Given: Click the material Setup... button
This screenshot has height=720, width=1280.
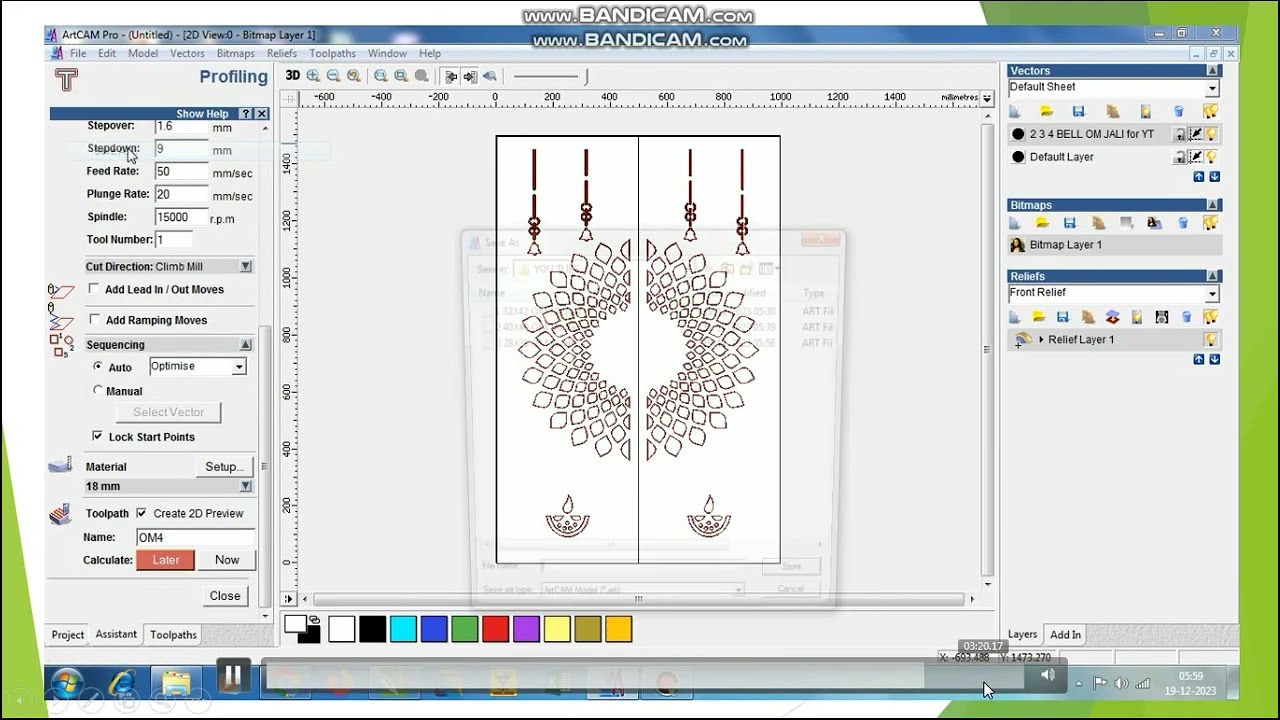Looking at the screenshot, I should tap(224, 467).
